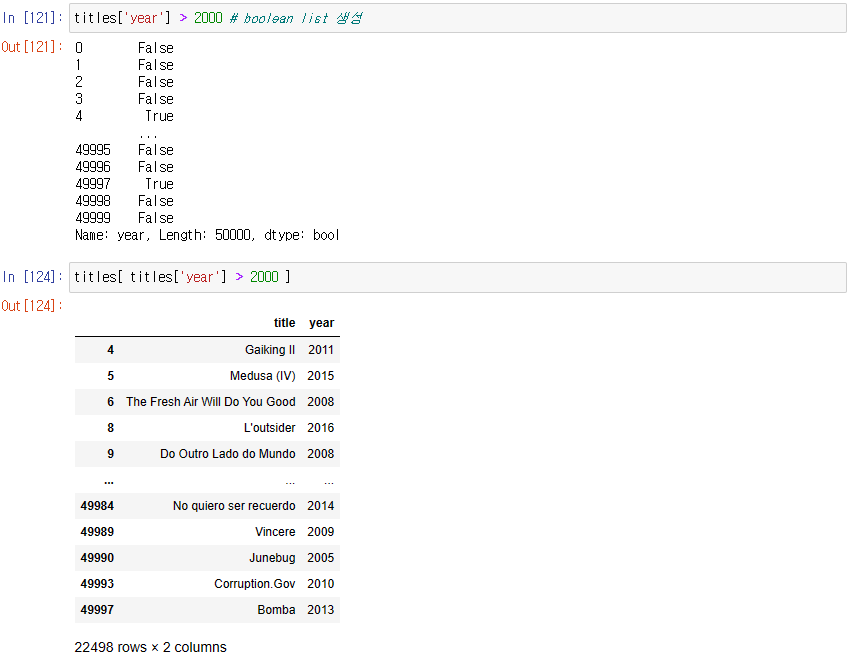The image size is (855, 667).
Task: Select 'No quiero ser recuerdo' cell
Action: coord(234,506)
